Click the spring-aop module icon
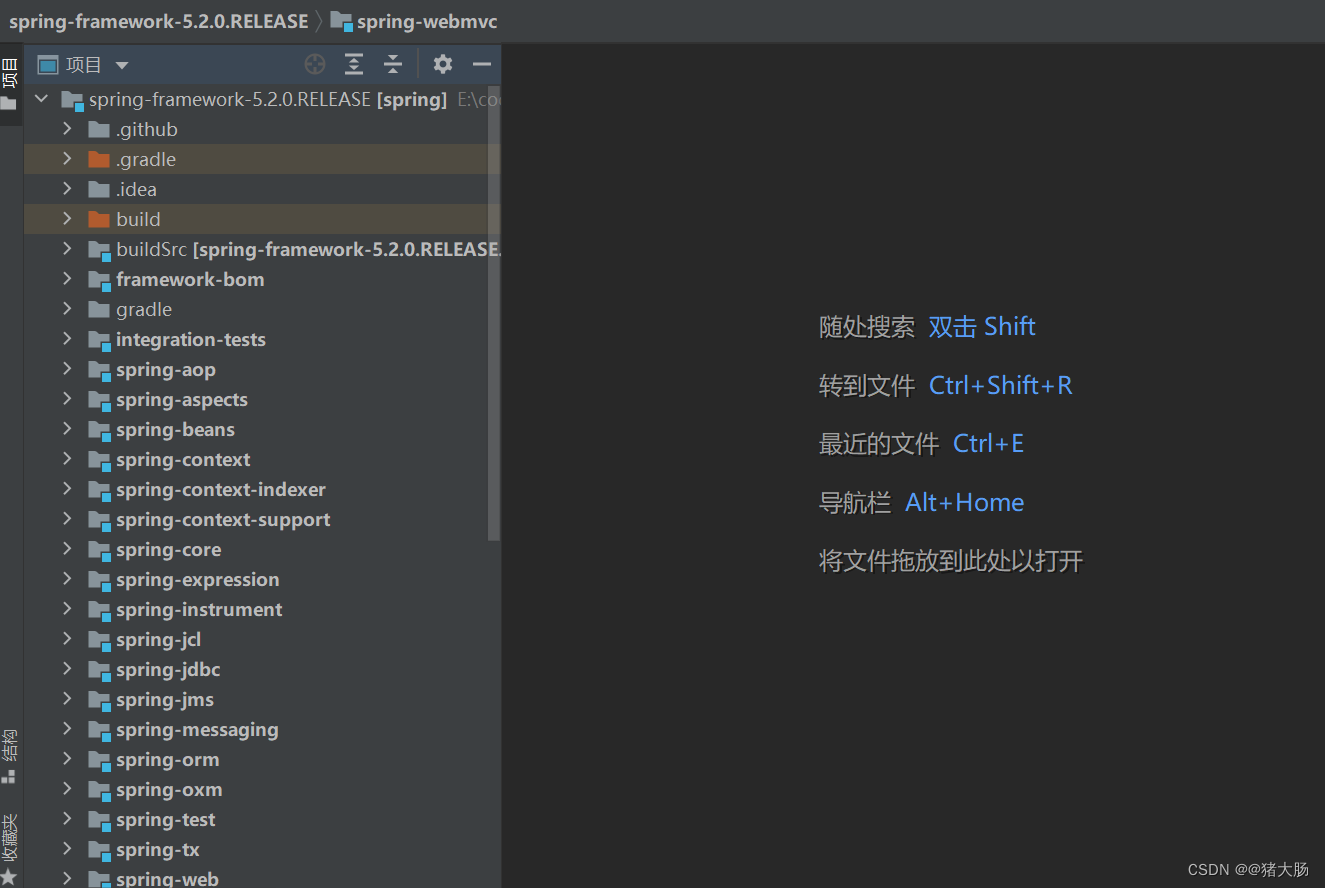 tap(98, 370)
